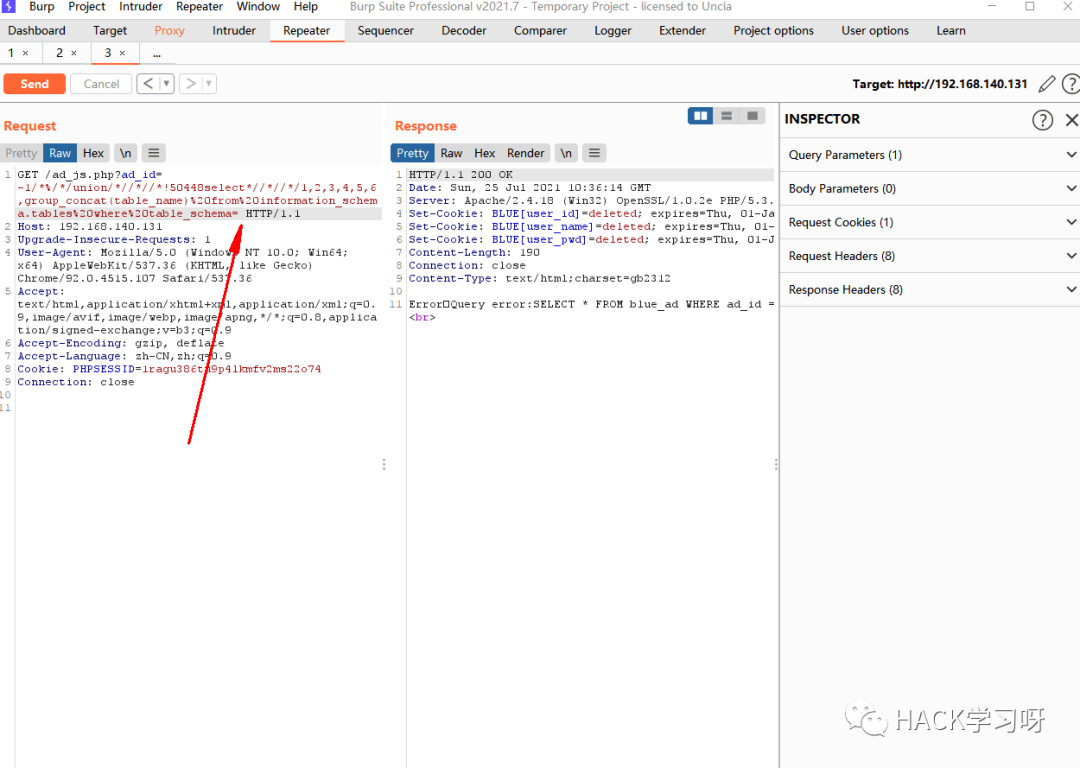Open Request panel hamburger options menu
The height and width of the screenshot is (768, 1080).
154,153
